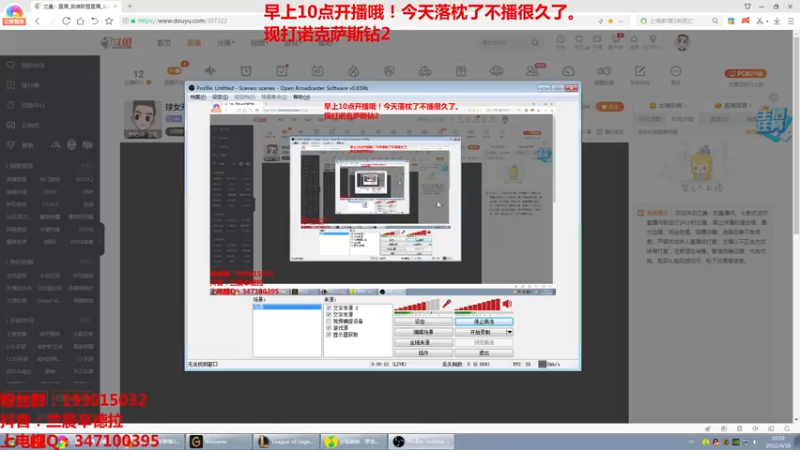This screenshot has height=450, width=800.
Task: Click the Douyu logo in site header
Action: [116, 43]
